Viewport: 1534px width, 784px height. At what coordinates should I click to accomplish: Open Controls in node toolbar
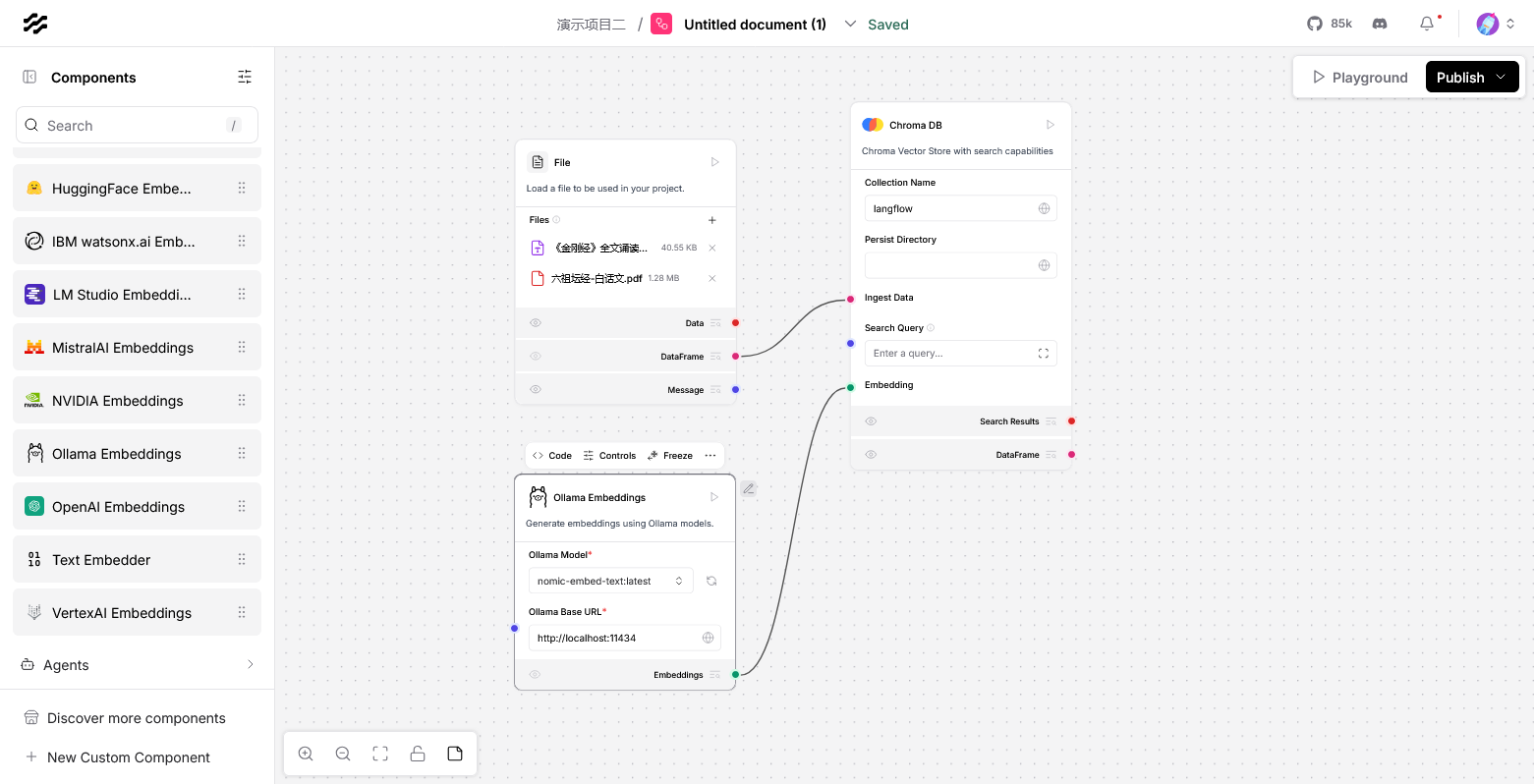tap(609, 455)
